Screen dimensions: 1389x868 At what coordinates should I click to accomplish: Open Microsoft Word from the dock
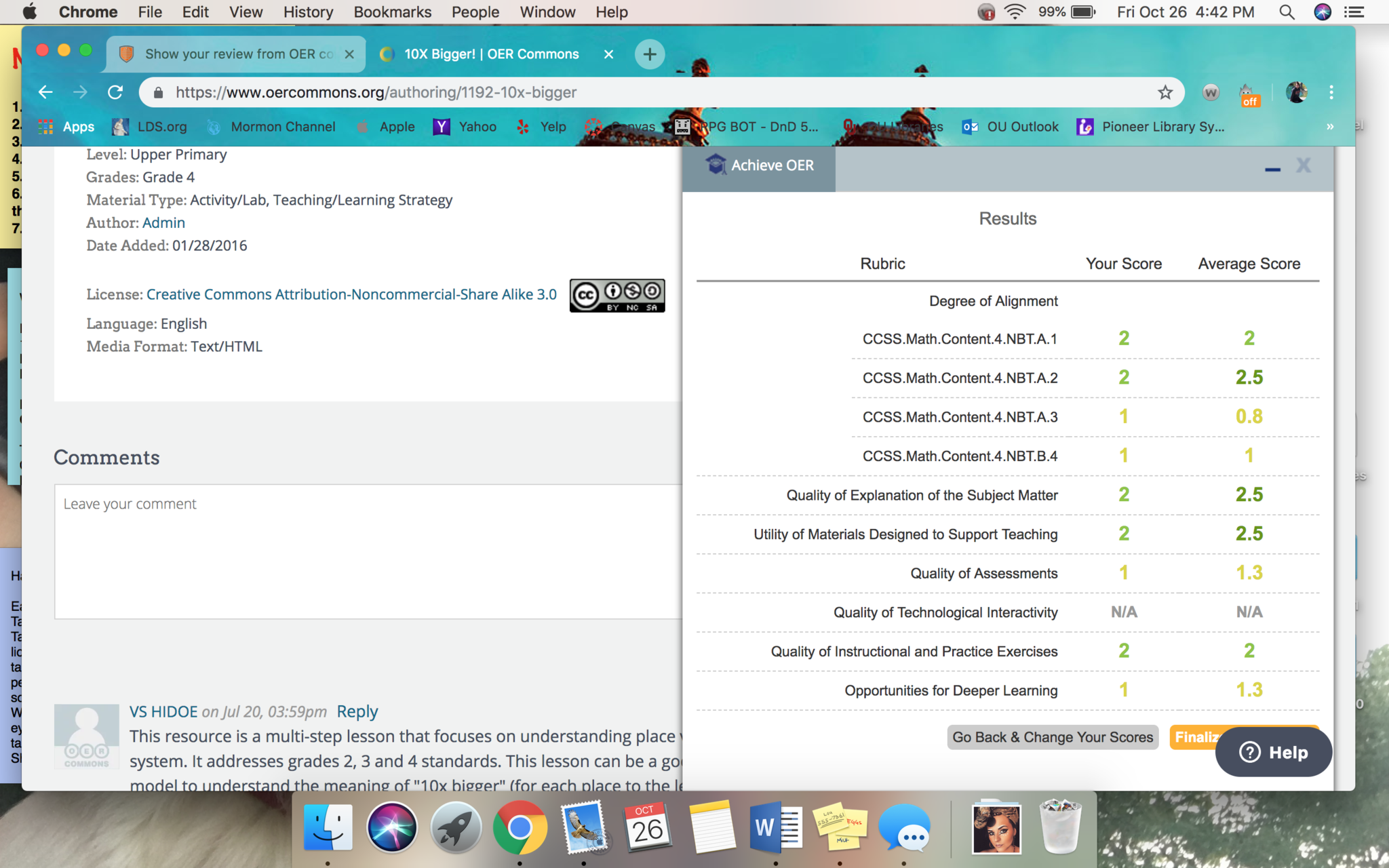775,827
